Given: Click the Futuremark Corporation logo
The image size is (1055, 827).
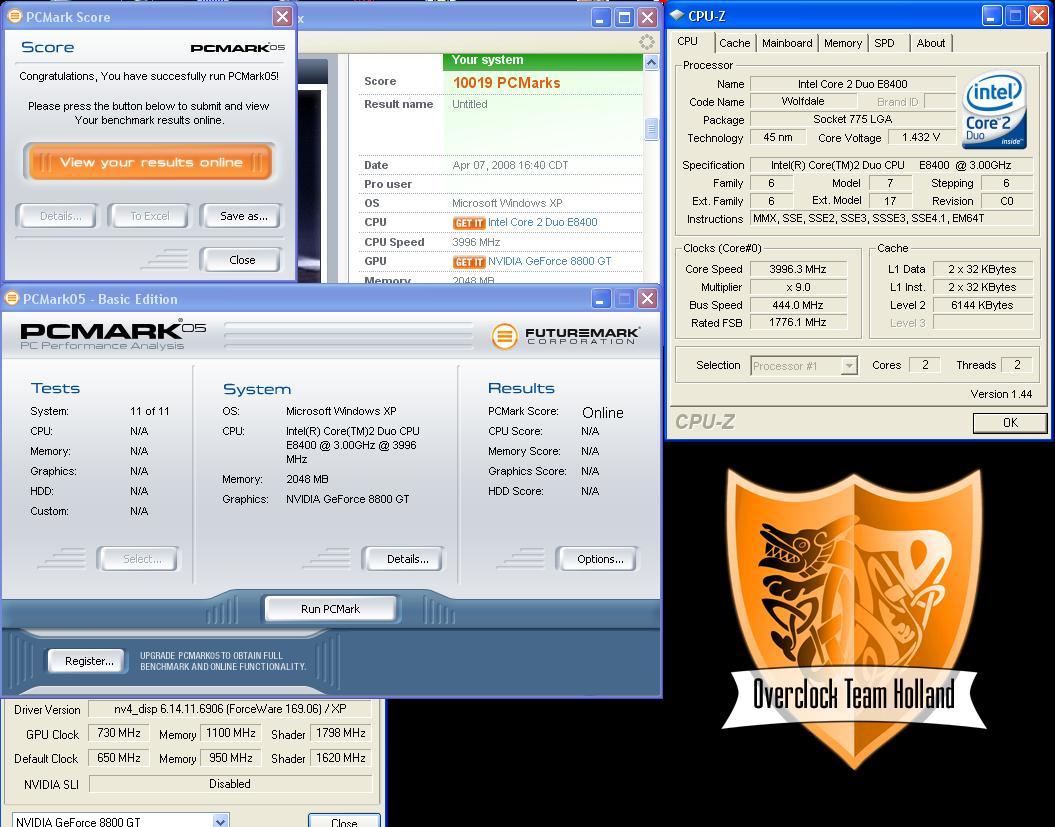Looking at the screenshot, I should click(565, 336).
